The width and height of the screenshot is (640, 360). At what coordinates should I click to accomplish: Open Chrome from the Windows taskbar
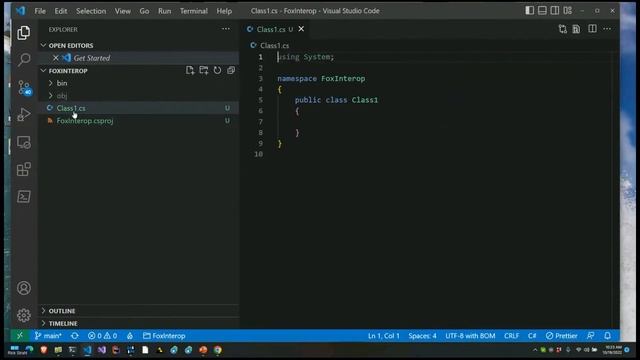click(x=218, y=350)
